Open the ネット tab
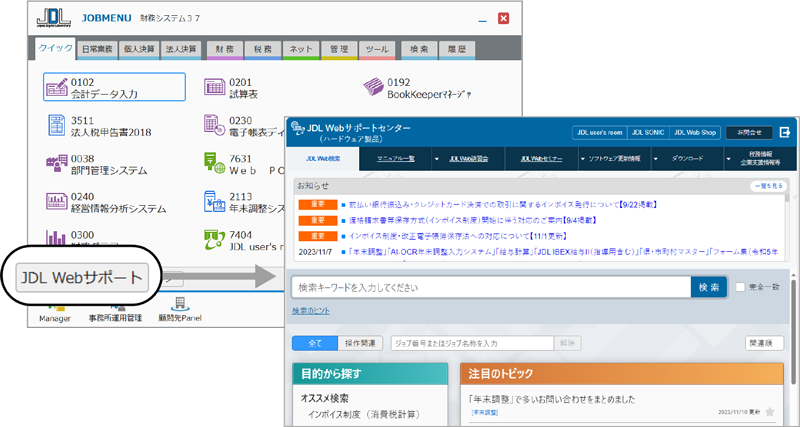 (x=301, y=50)
